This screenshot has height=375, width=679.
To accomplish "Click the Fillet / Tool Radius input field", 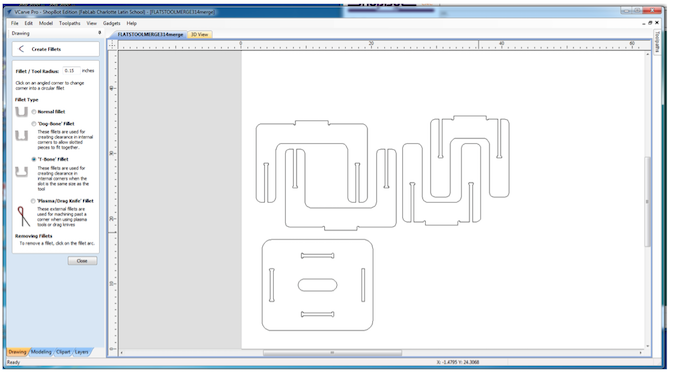I will point(71,71).
